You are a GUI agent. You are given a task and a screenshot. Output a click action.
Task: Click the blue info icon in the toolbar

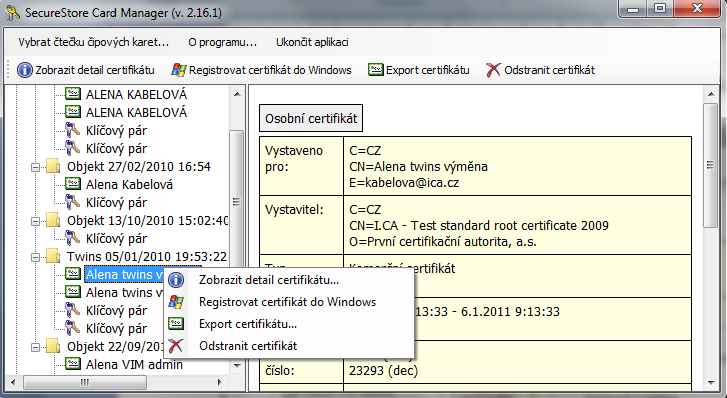[x=25, y=70]
